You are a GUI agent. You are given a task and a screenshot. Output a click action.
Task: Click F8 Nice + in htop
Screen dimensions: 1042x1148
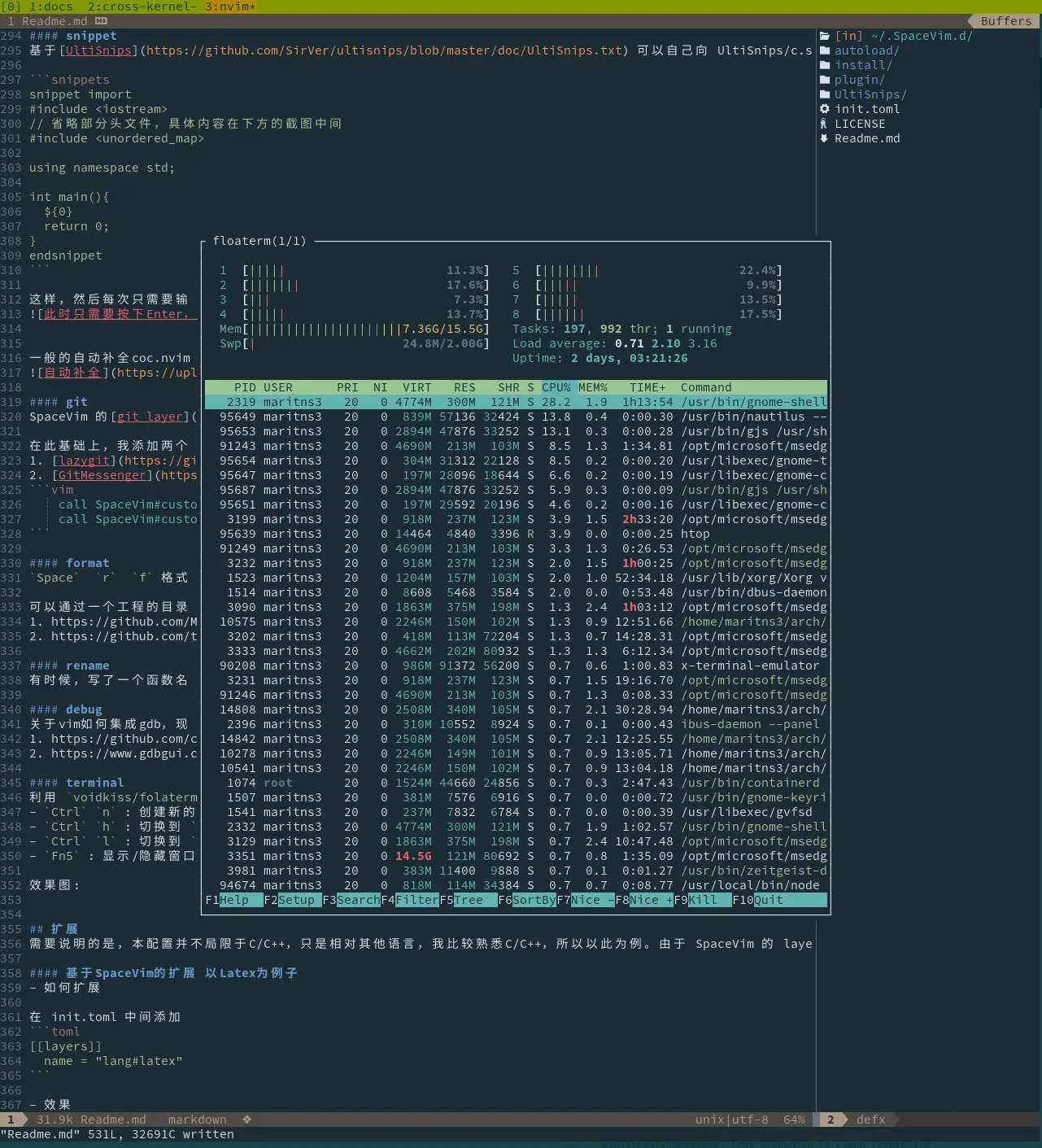644,900
